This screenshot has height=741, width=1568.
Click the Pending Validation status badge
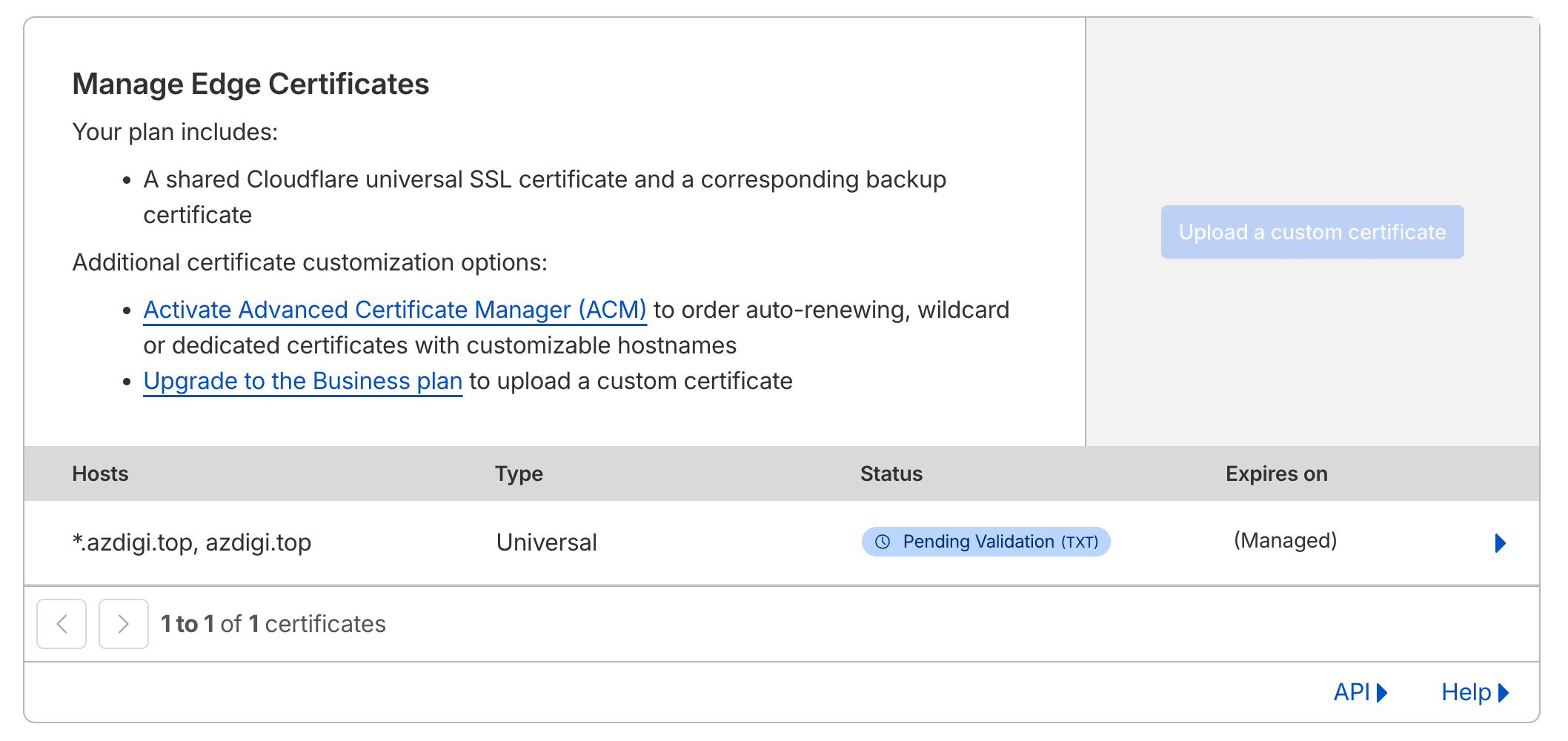(986, 542)
